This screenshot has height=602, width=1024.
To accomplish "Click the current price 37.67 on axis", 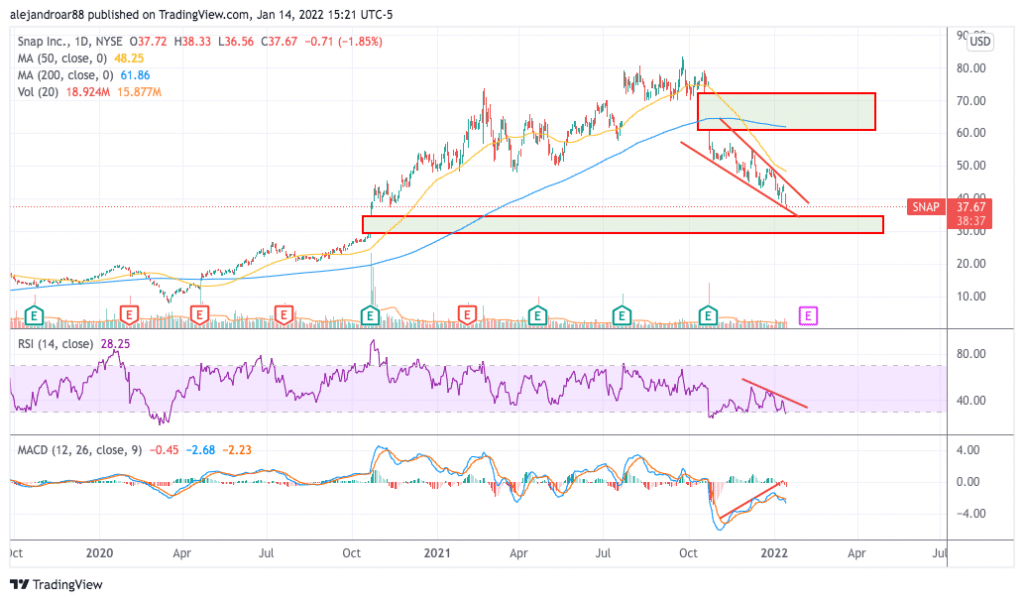I will [x=971, y=207].
